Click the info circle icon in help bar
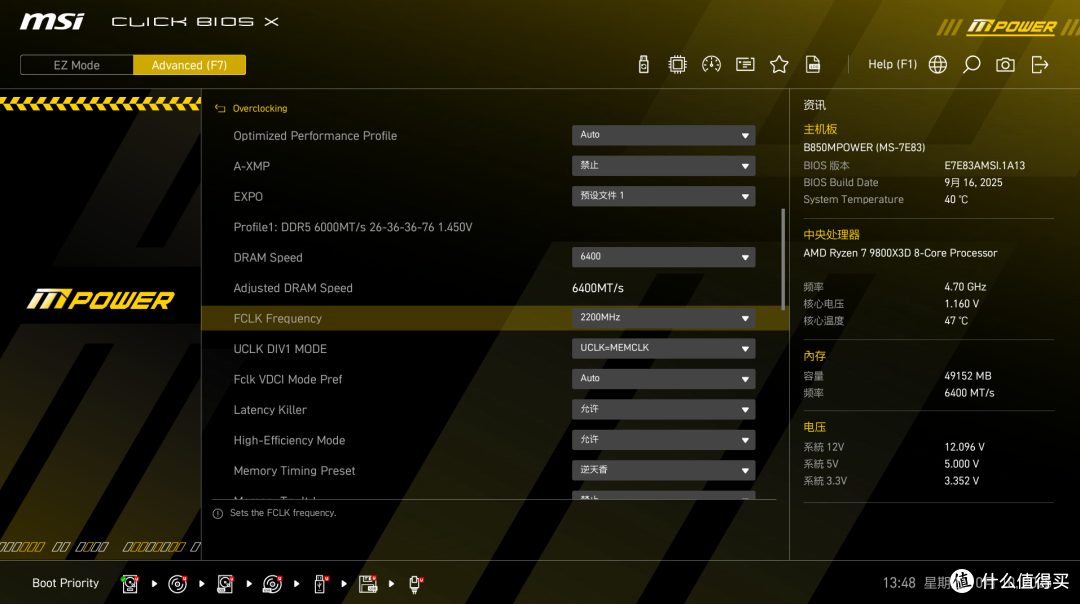Image resolution: width=1080 pixels, height=604 pixels. (x=218, y=514)
